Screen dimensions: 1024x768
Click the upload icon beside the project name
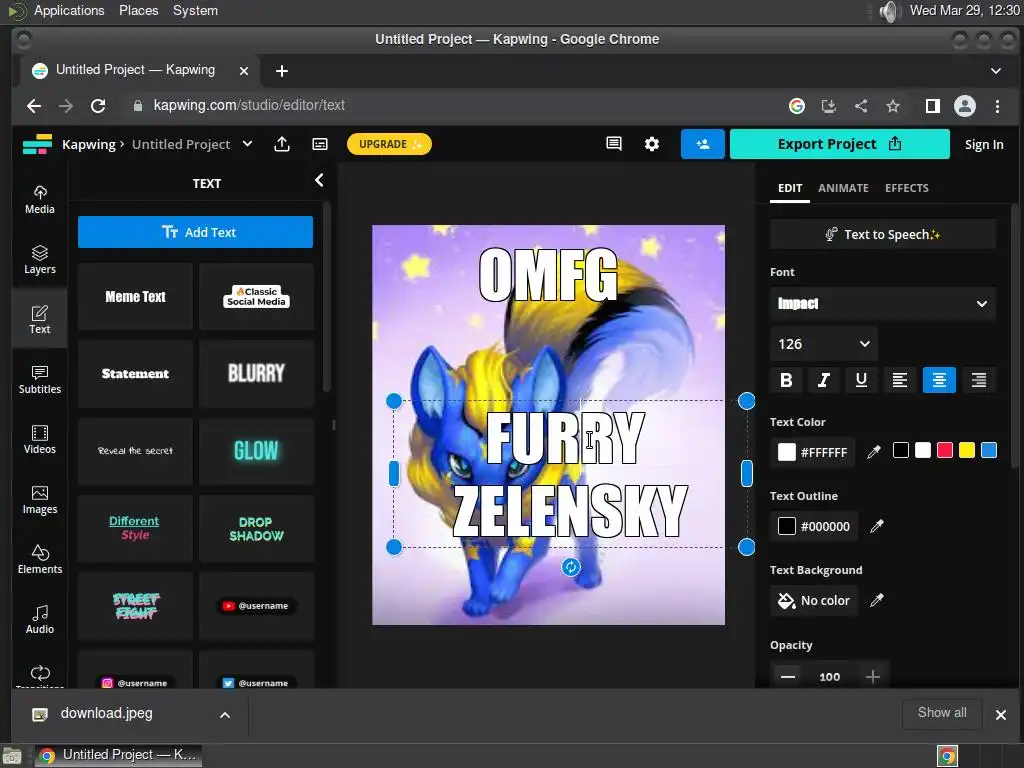(282, 144)
